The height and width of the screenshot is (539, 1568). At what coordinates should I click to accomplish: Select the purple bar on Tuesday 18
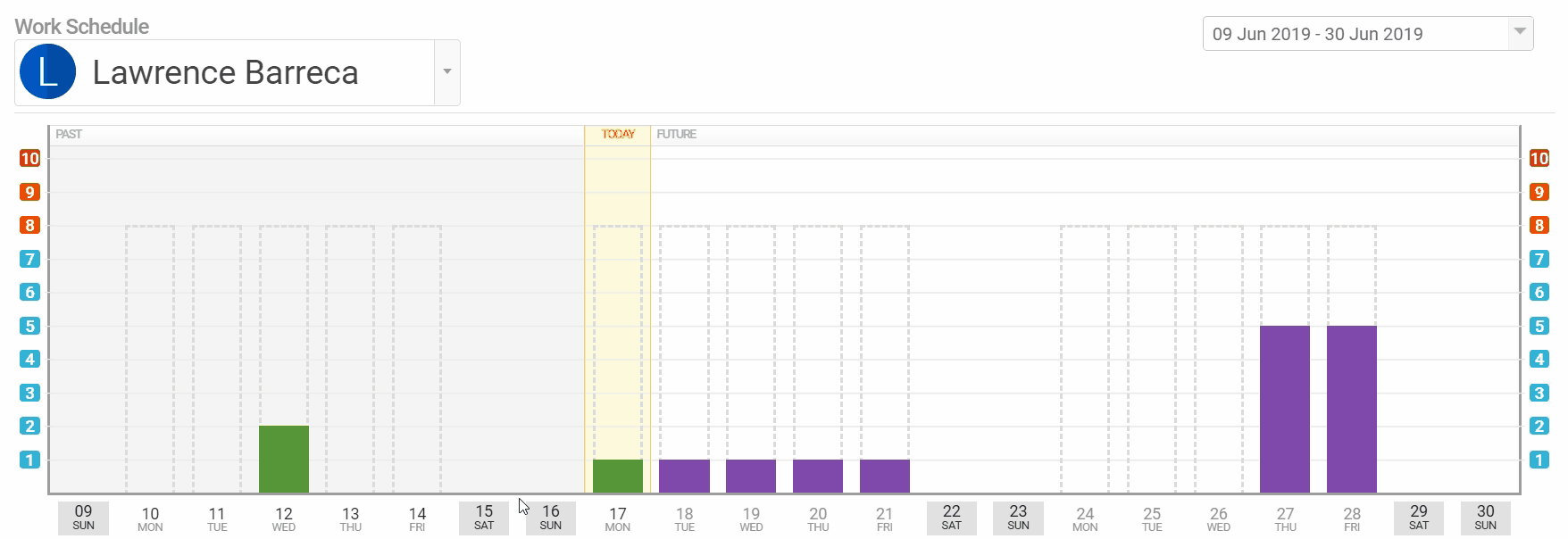pos(684,476)
